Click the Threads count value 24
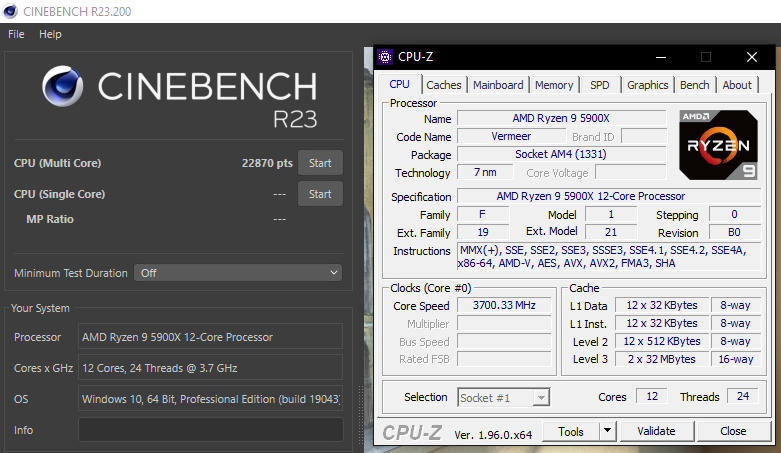 coord(743,396)
